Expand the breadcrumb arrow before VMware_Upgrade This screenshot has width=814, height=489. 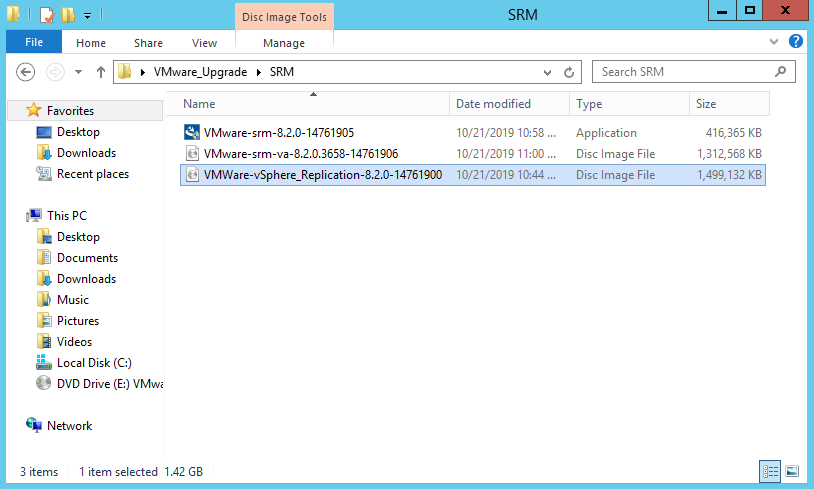143,72
